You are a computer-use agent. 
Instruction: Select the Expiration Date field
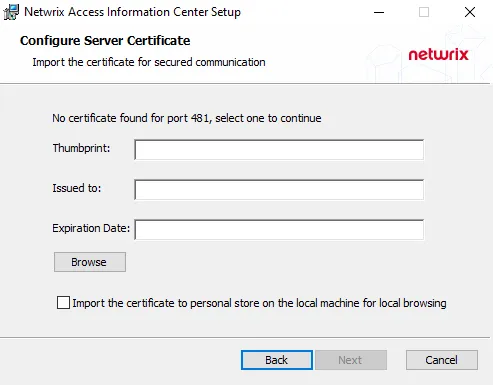click(279, 230)
